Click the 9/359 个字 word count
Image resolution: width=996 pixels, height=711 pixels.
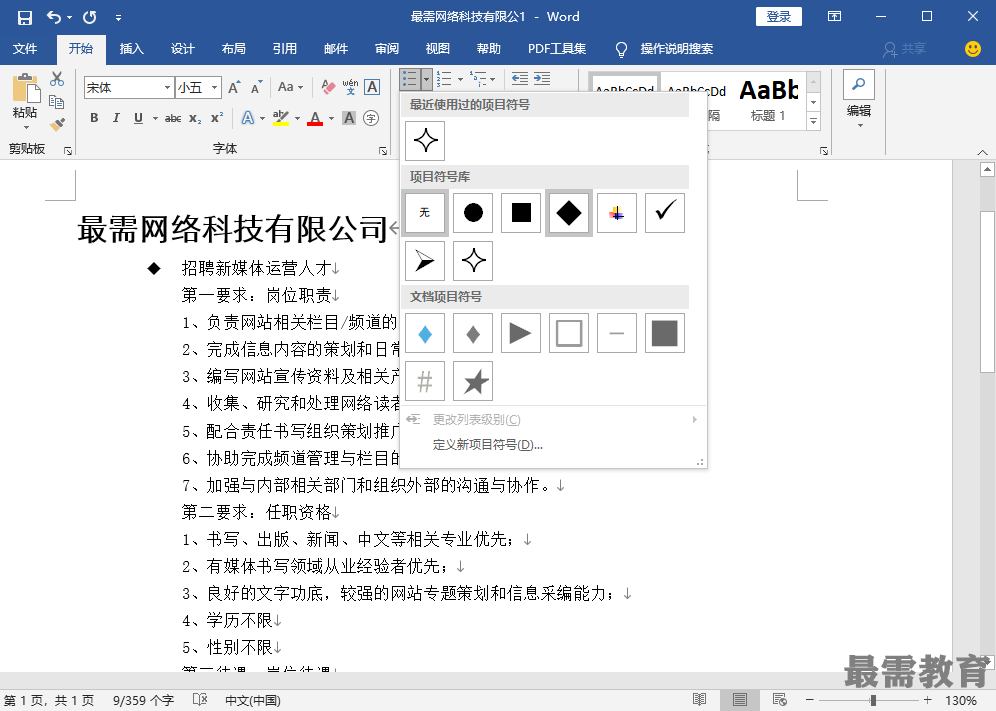(143, 700)
